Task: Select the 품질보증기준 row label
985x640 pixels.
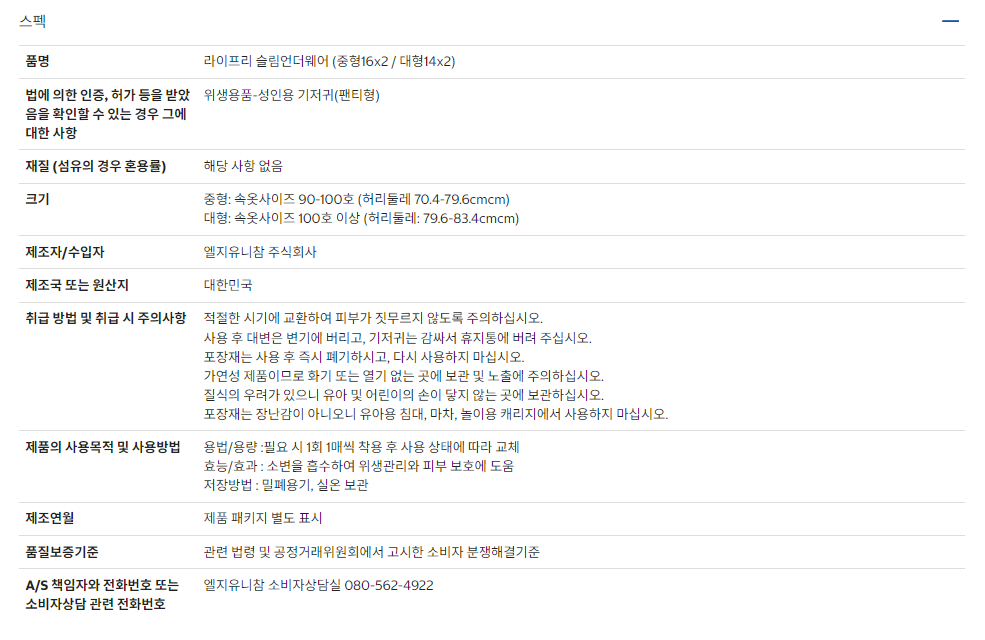Action: tap(62, 552)
